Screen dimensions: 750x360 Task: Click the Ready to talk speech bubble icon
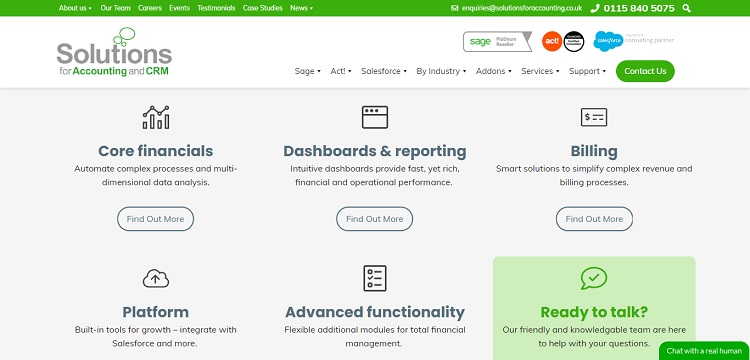(594, 278)
